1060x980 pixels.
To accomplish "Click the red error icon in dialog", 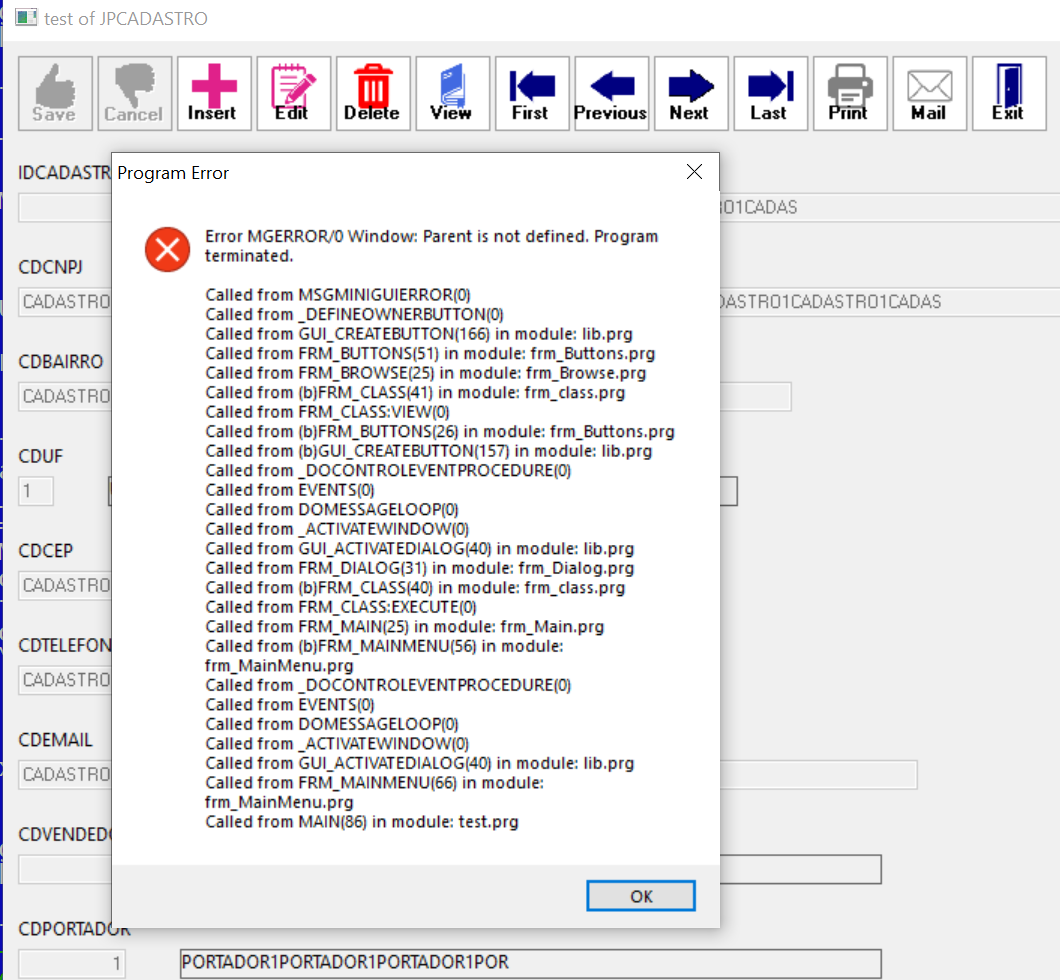I will pos(167,249).
